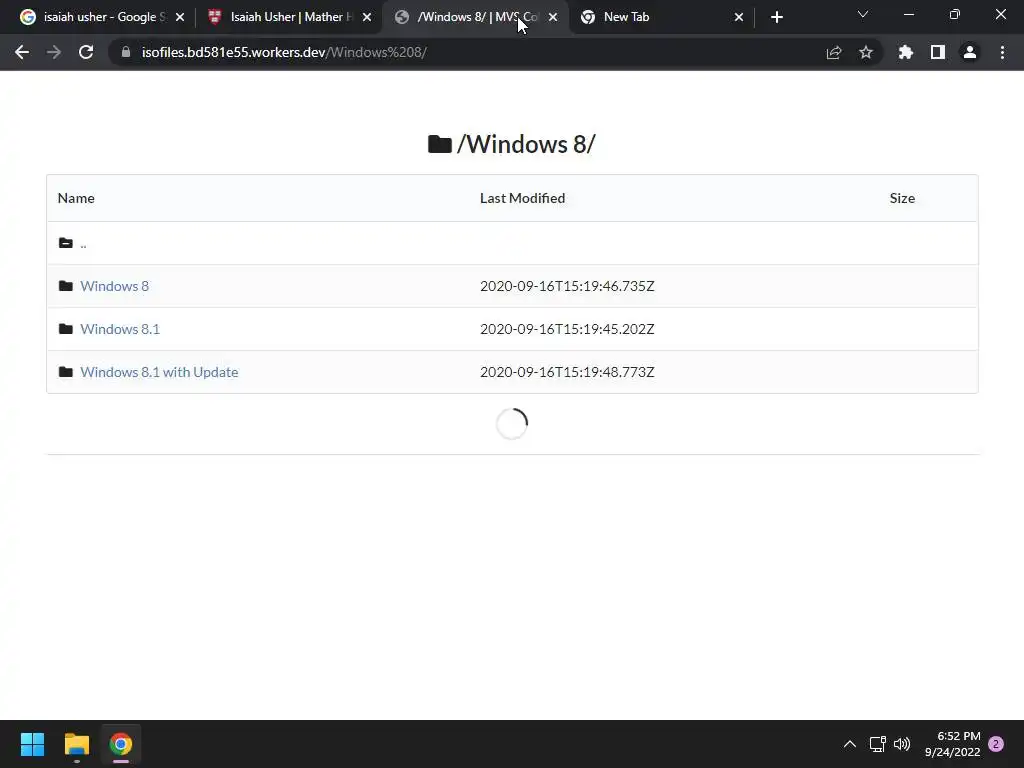
Task: Expand the tab search chevron
Action: pos(863,14)
